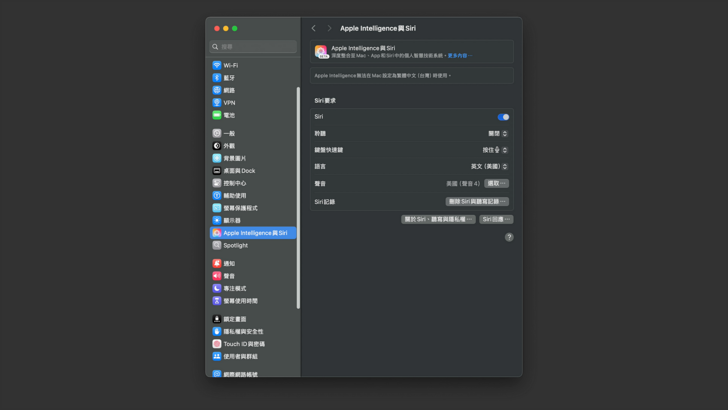This screenshot has height=410, width=728.
Task: Open the 鍵盤快速鍵 popup menu
Action: [495, 150]
